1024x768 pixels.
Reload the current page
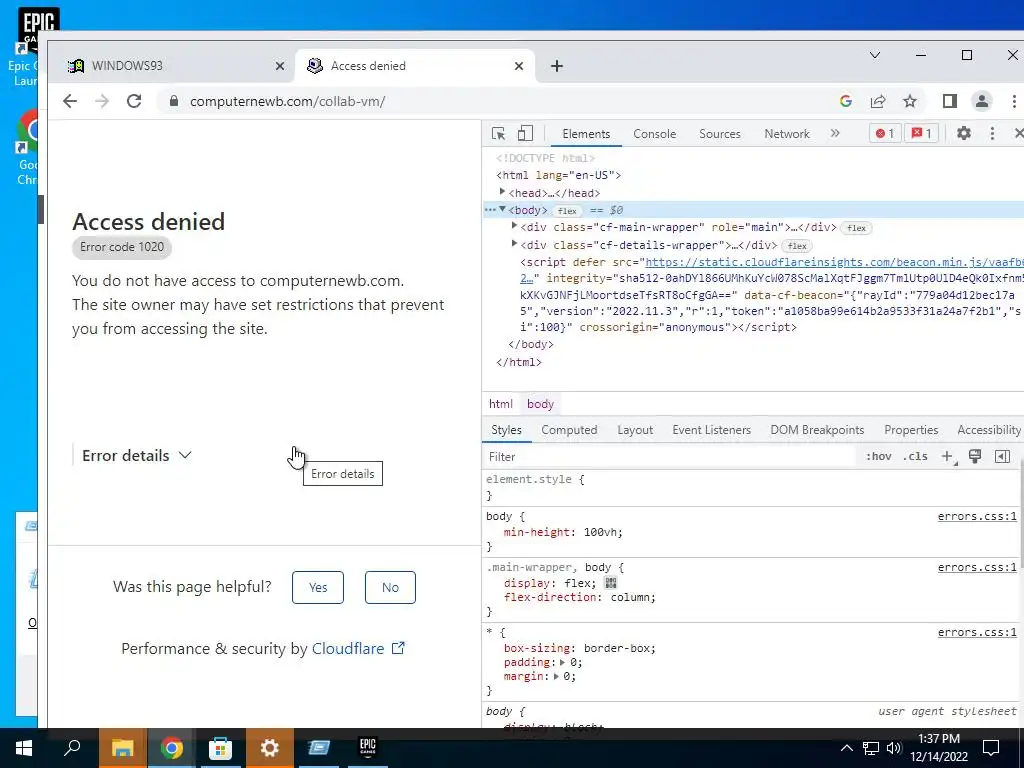click(134, 101)
